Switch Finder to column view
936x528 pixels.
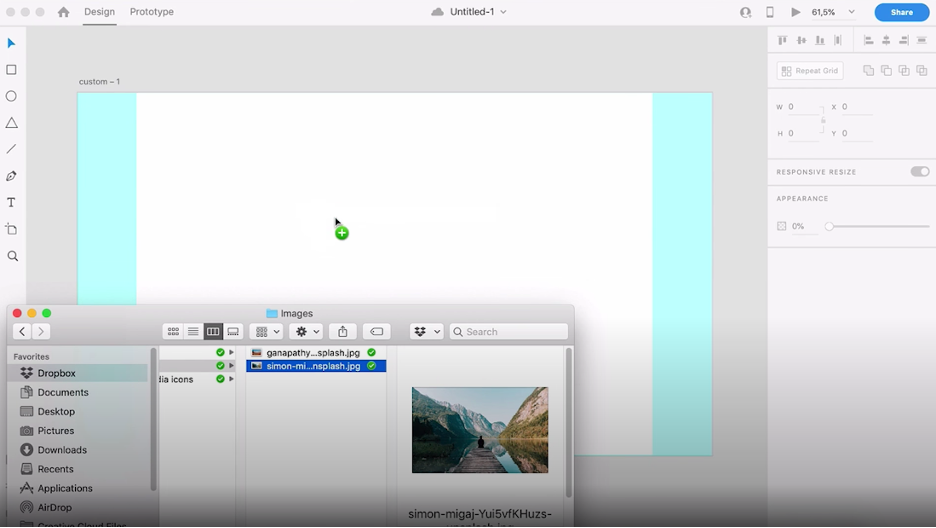point(213,332)
